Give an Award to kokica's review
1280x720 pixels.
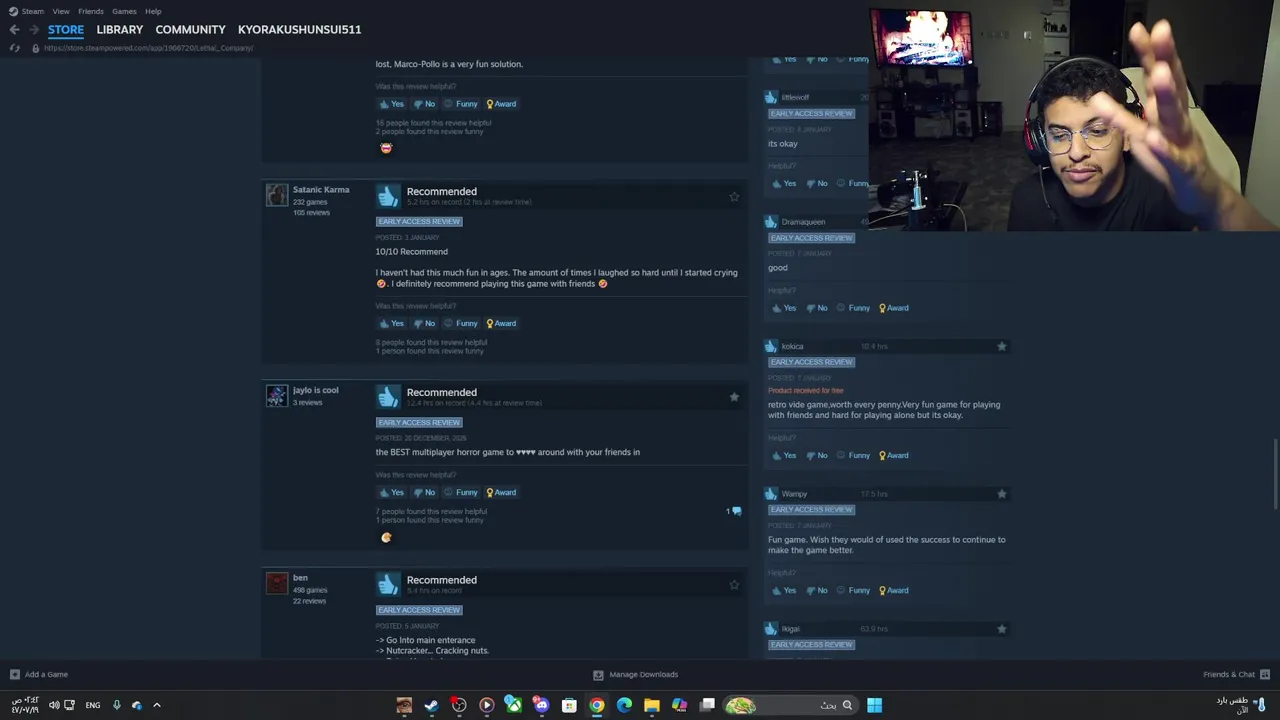click(x=894, y=455)
